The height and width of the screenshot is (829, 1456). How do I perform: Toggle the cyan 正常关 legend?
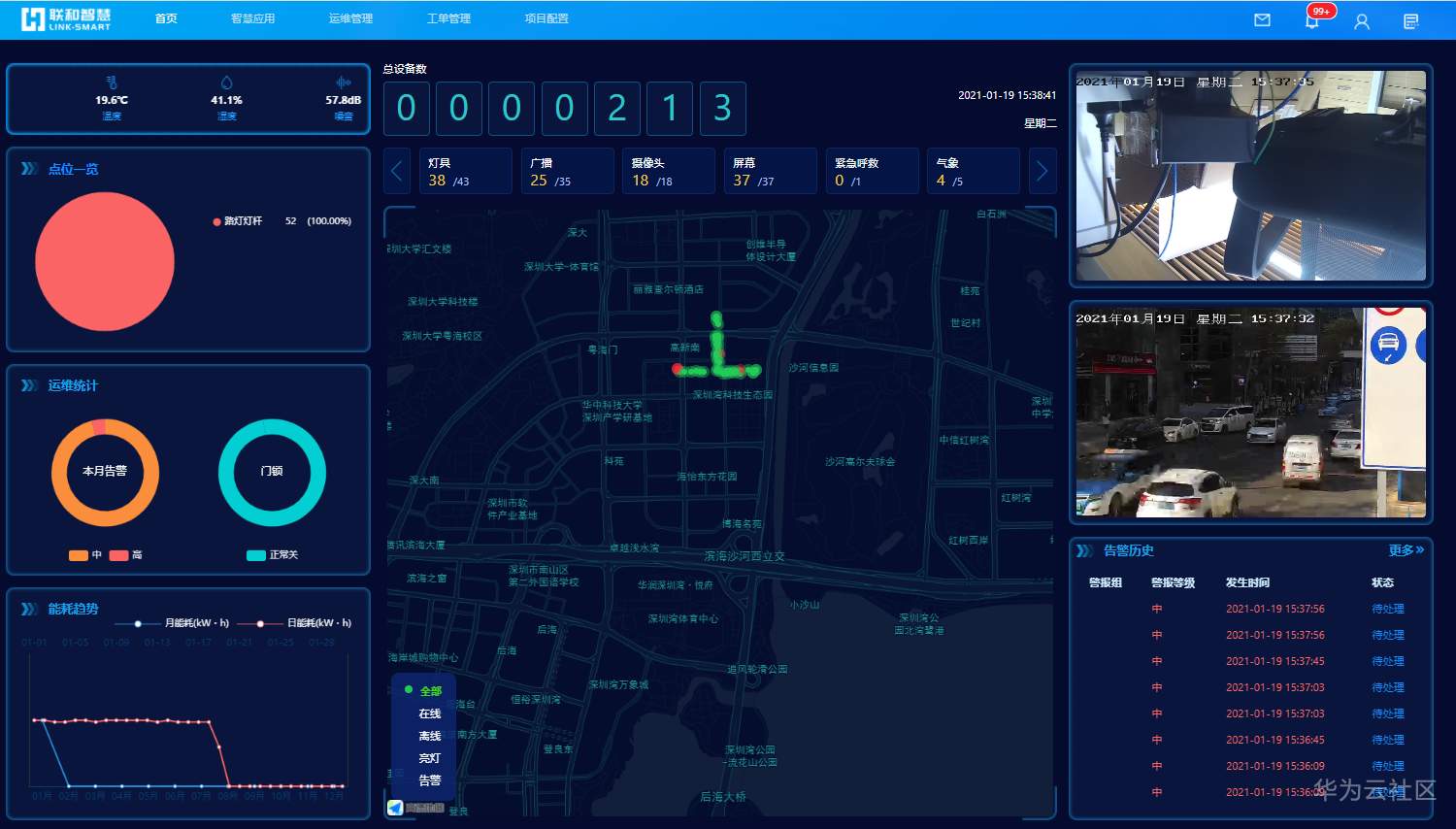[x=273, y=555]
